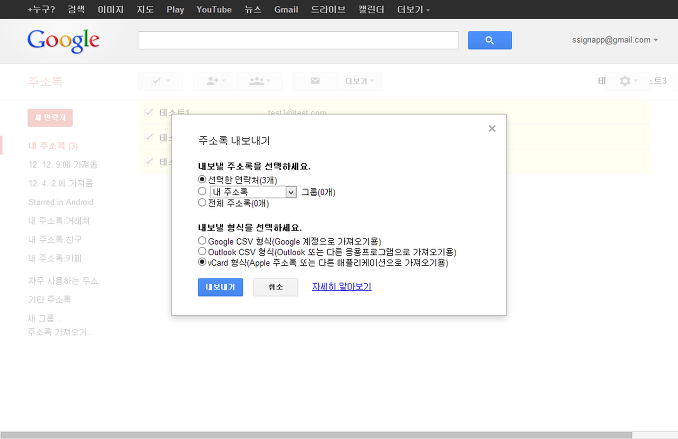
Task: Click the email envelope icon button
Action: pos(315,81)
